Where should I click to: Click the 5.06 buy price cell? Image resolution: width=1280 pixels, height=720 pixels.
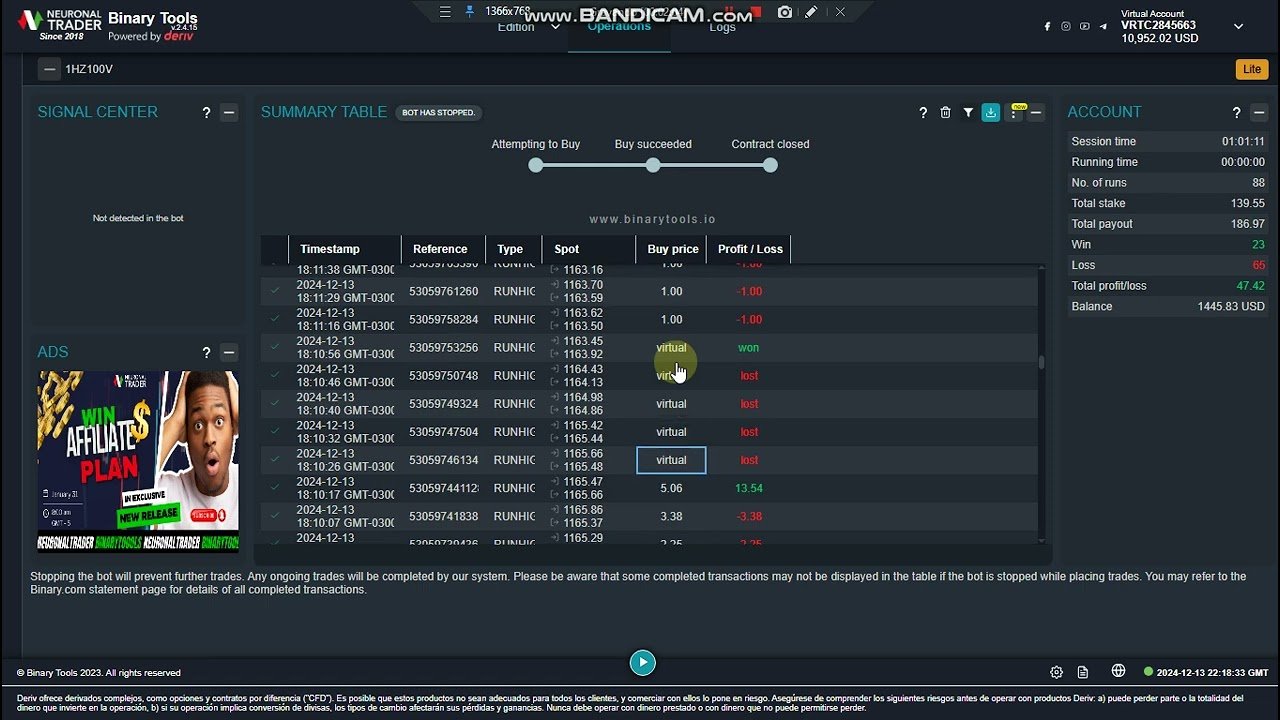point(671,488)
